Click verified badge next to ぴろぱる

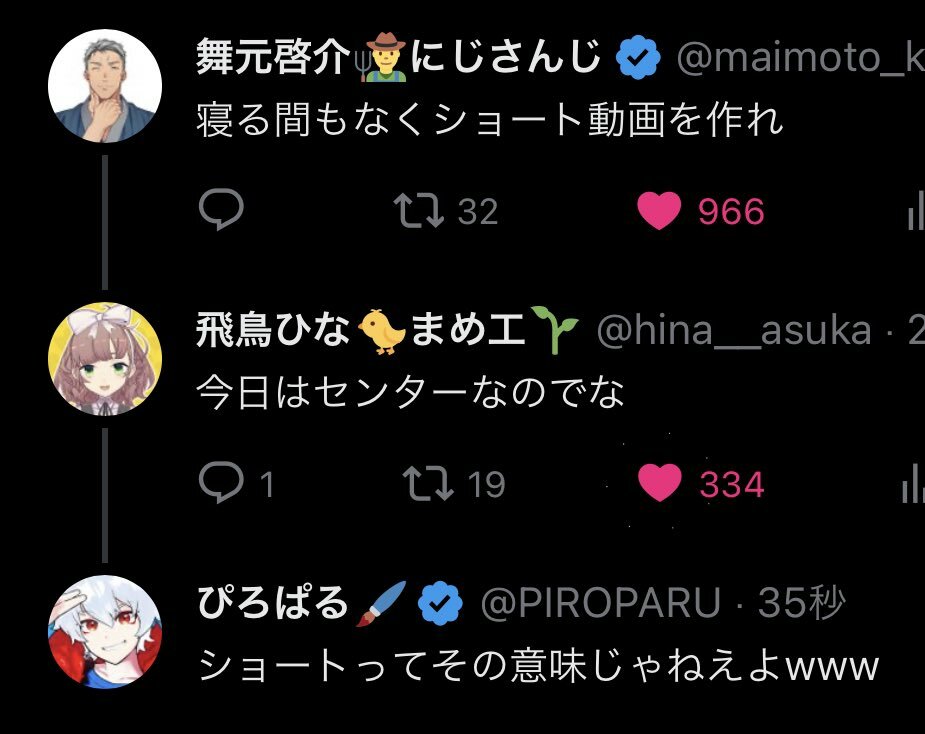coord(440,603)
